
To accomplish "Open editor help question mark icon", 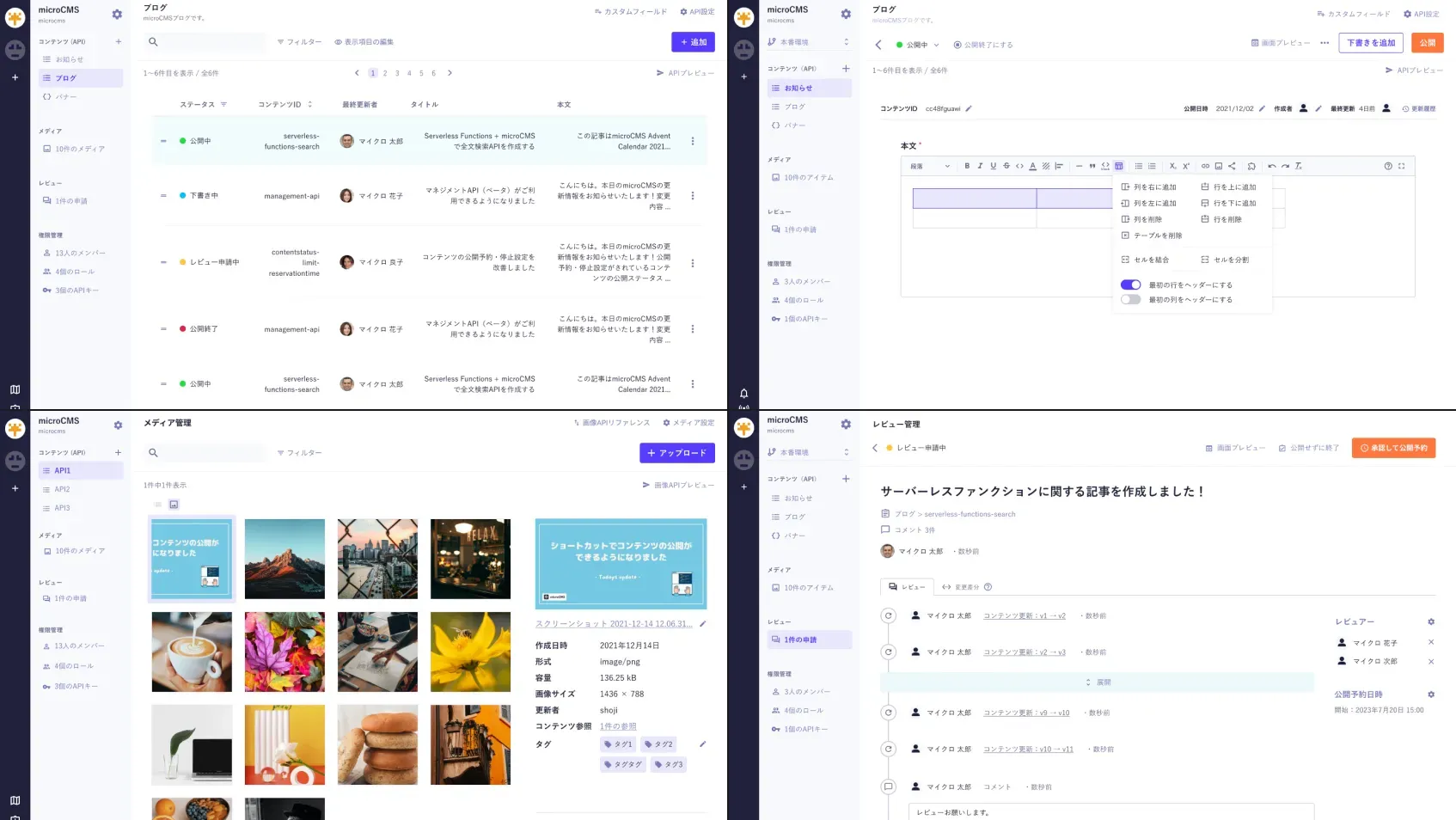I will [x=1388, y=166].
